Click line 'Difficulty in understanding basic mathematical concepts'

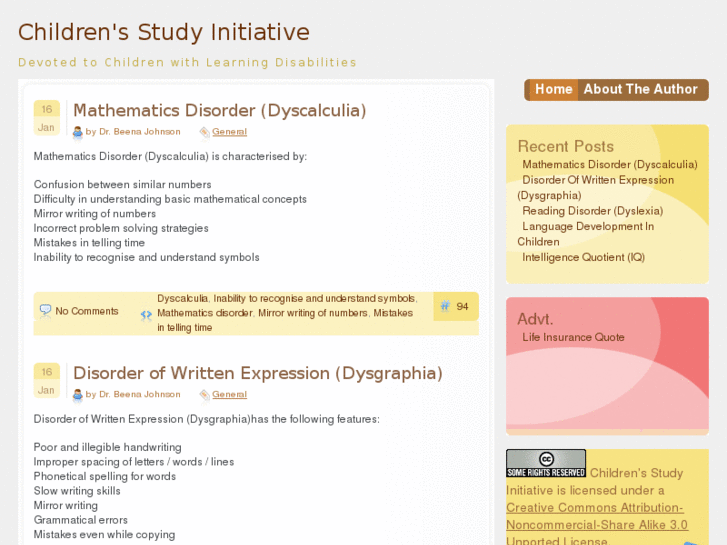point(170,199)
